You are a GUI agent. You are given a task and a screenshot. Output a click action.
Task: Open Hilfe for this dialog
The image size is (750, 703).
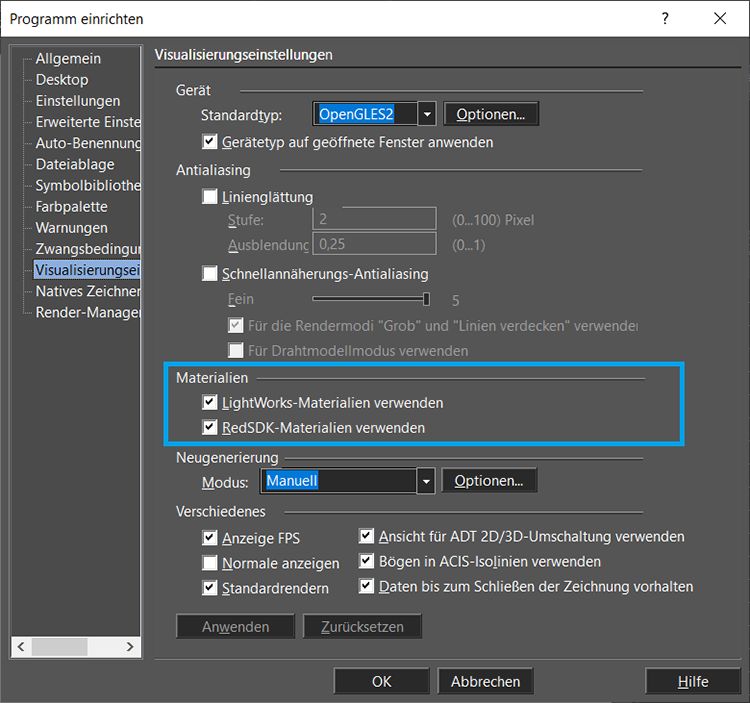(693, 681)
